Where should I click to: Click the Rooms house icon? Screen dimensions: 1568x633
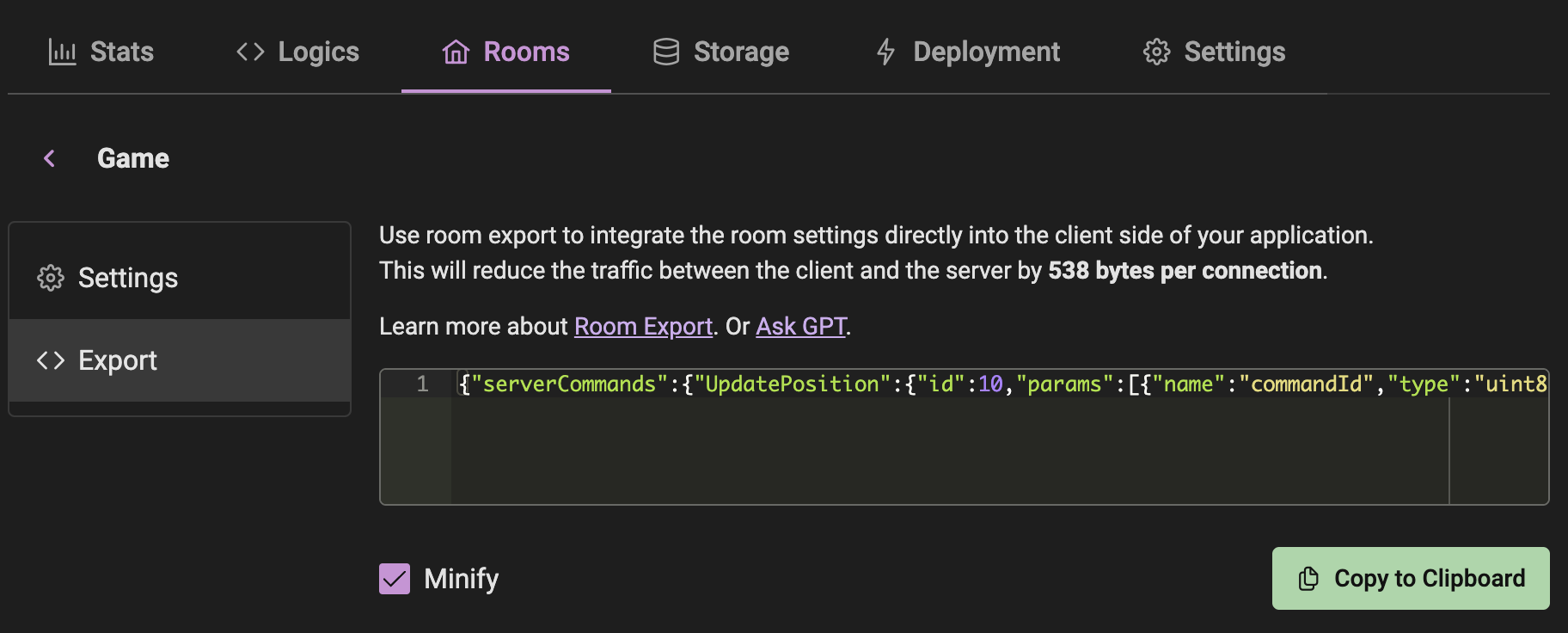pos(456,52)
